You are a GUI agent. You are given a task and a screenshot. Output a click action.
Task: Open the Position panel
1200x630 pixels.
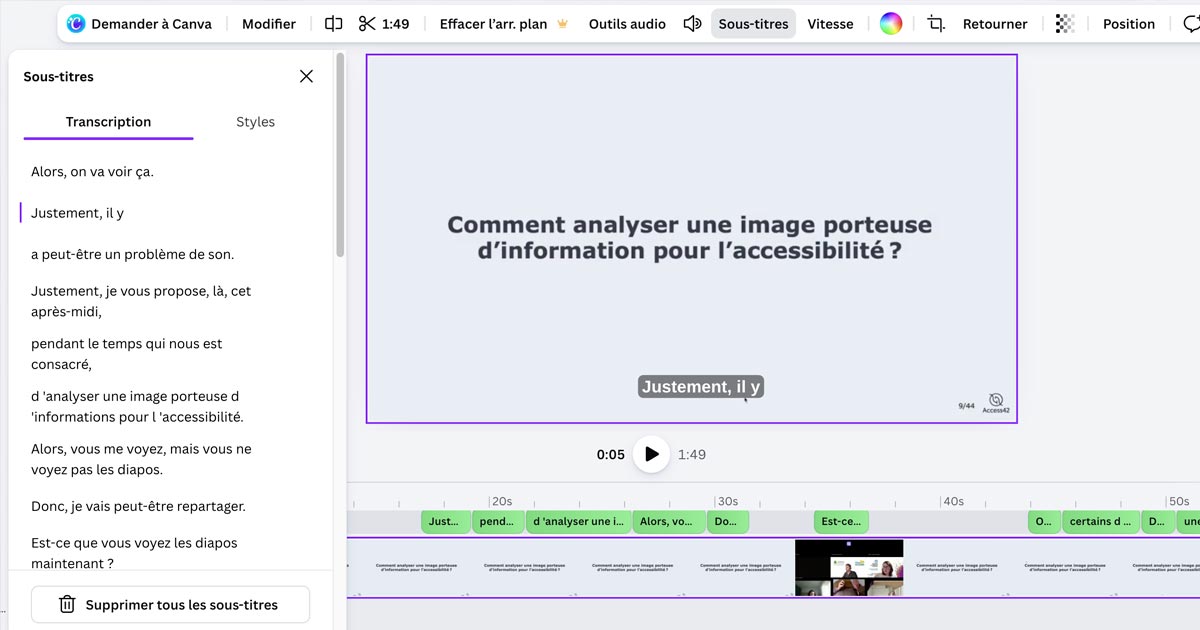click(1129, 24)
